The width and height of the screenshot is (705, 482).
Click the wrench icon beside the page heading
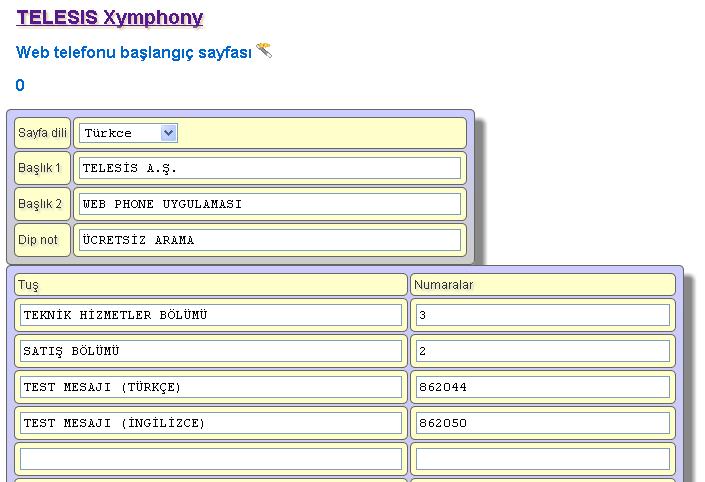pos(264,50)
